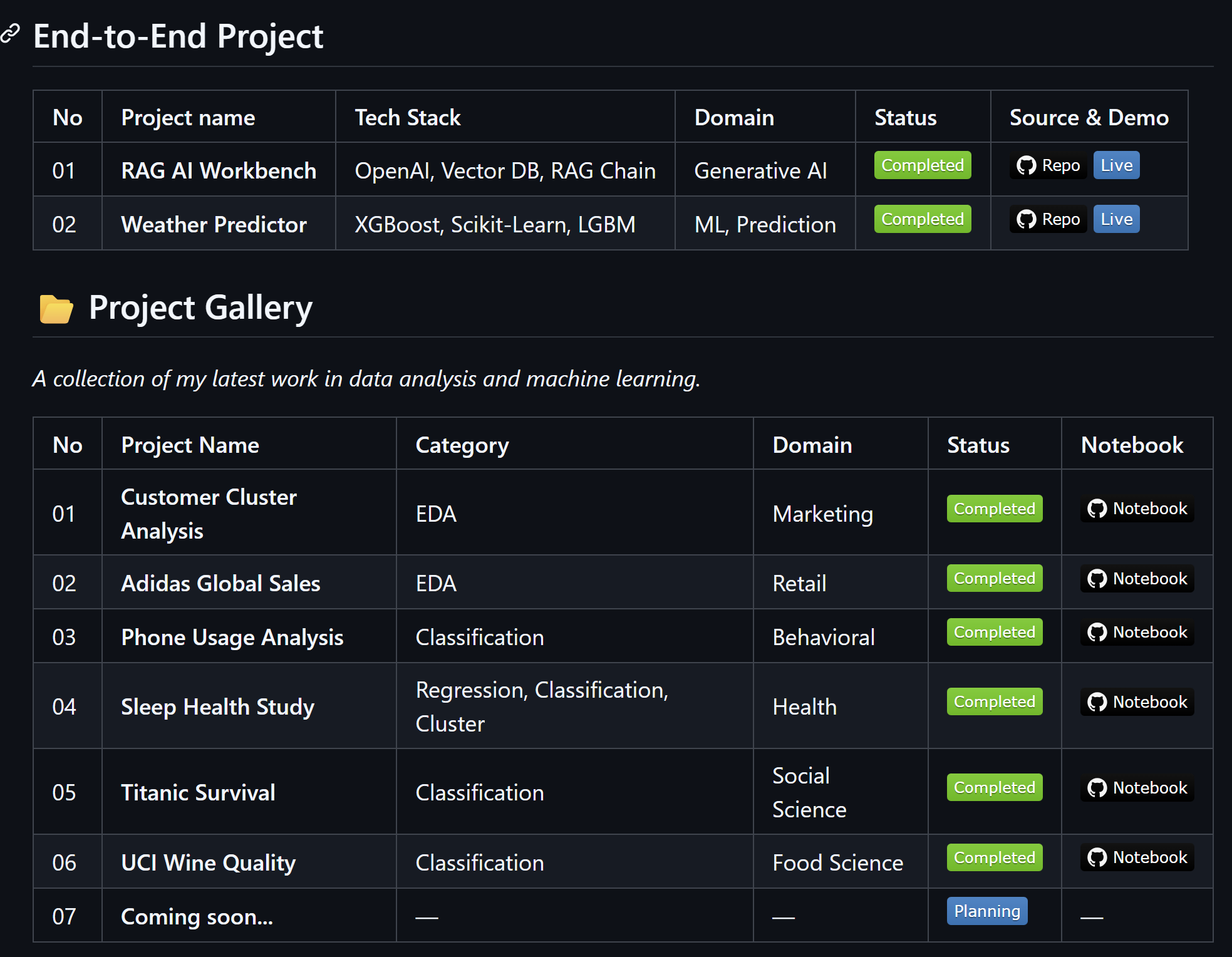The width and height of the screenshot is (1232, 957).
Task: Click the End-to-End Project heading
Action: [179, 36]
